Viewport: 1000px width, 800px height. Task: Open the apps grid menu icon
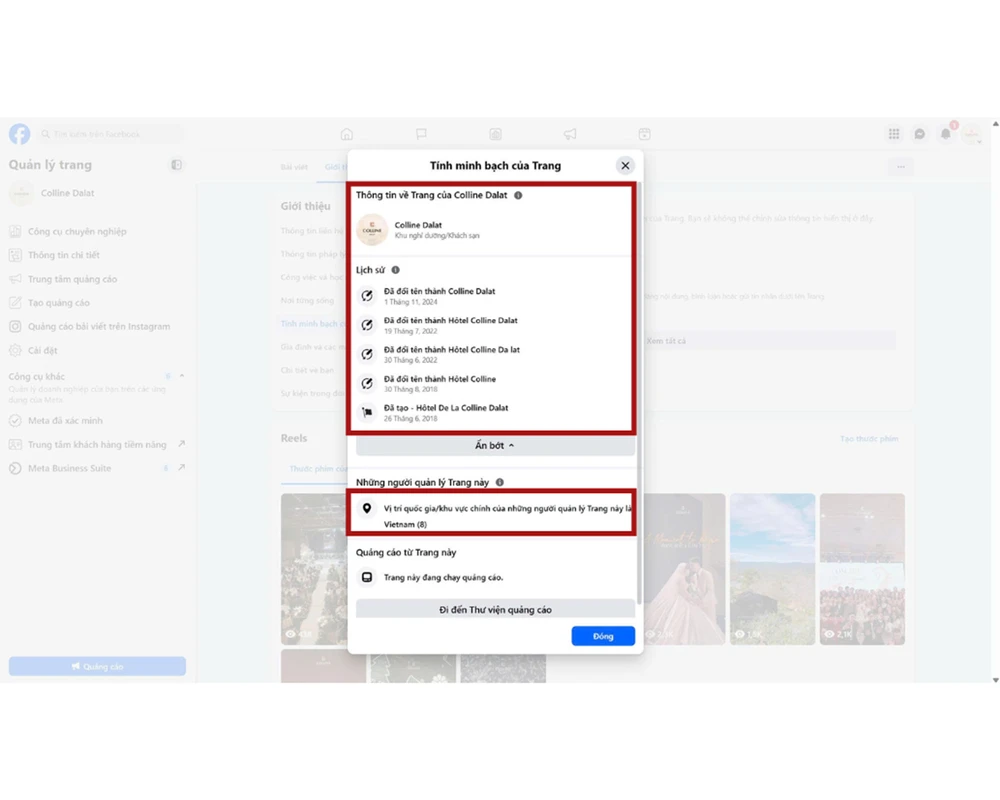coord(894,134)
